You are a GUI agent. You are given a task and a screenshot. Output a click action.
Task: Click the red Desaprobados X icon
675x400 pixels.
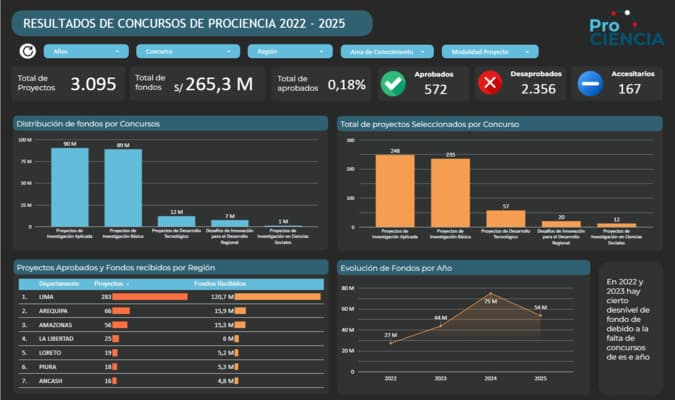pos(490,83)
